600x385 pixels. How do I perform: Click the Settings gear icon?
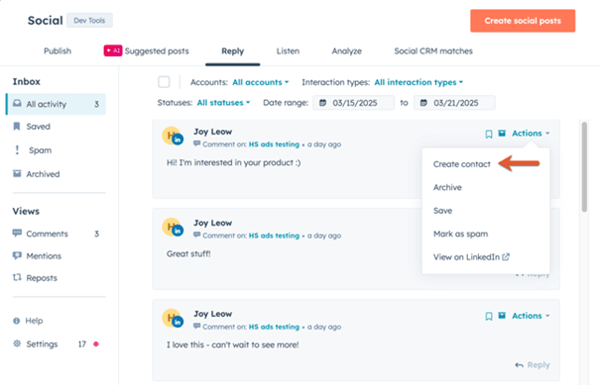tap(17, 344)
